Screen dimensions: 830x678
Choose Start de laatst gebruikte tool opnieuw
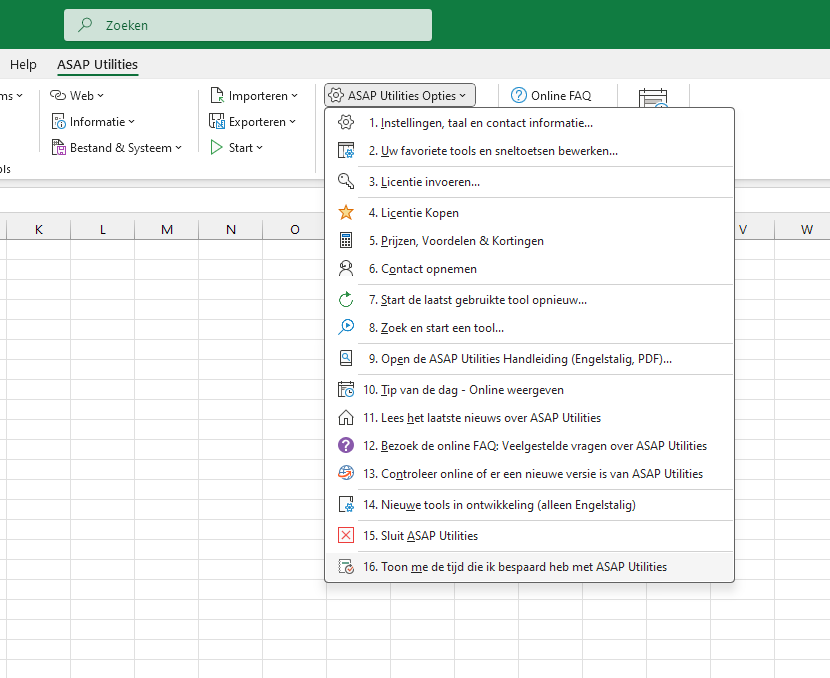(x=529, y=300)
